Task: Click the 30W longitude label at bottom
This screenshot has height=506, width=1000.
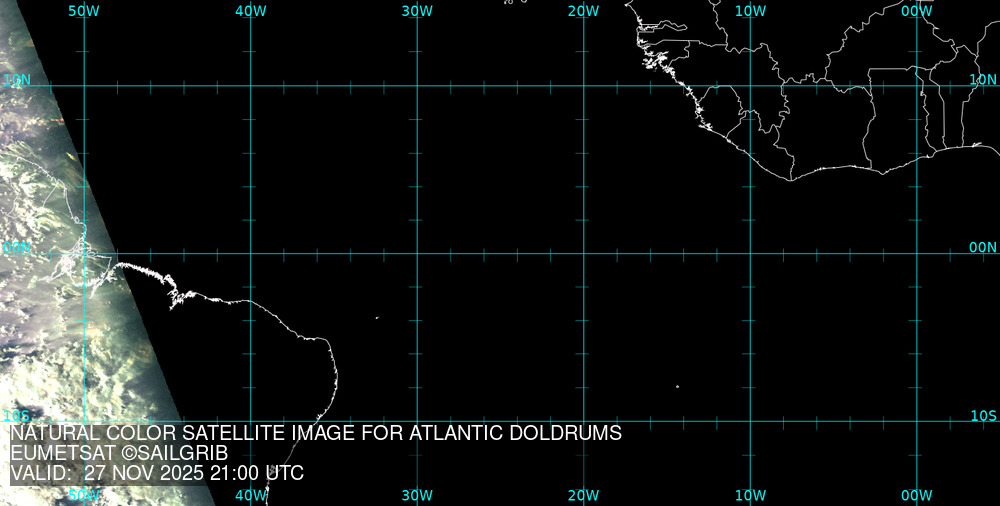Action: (x=417, y=495)
